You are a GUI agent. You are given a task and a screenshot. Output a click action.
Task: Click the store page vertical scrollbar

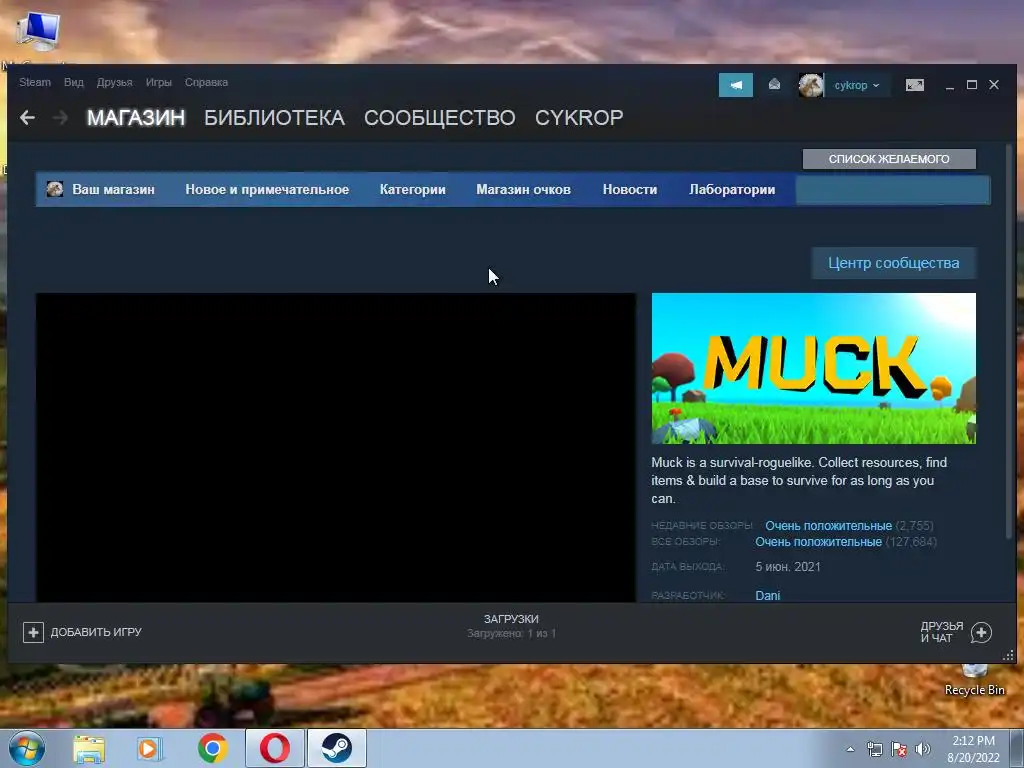coord(1011,340)
